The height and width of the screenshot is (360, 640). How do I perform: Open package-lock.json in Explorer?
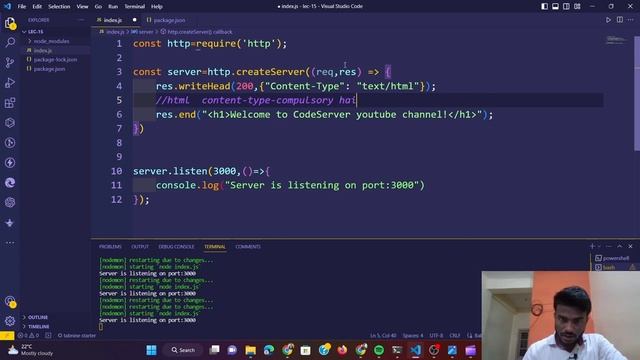coord(55,60)
